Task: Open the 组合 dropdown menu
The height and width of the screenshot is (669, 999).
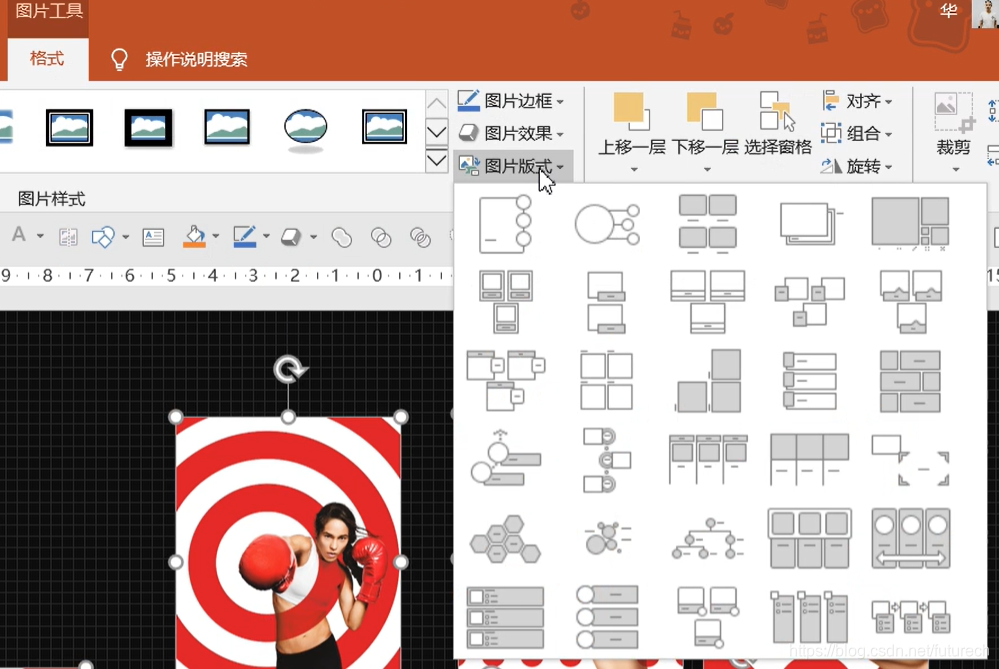Action: pos(857,133)
